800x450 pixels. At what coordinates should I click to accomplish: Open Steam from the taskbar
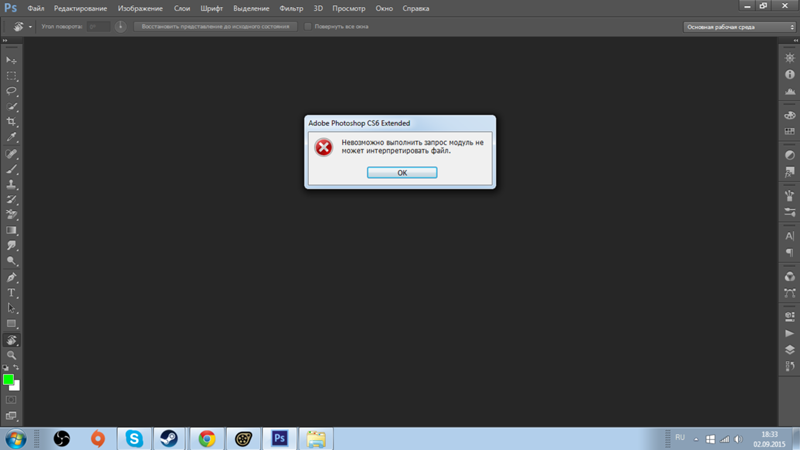click(x=169, y=439)
